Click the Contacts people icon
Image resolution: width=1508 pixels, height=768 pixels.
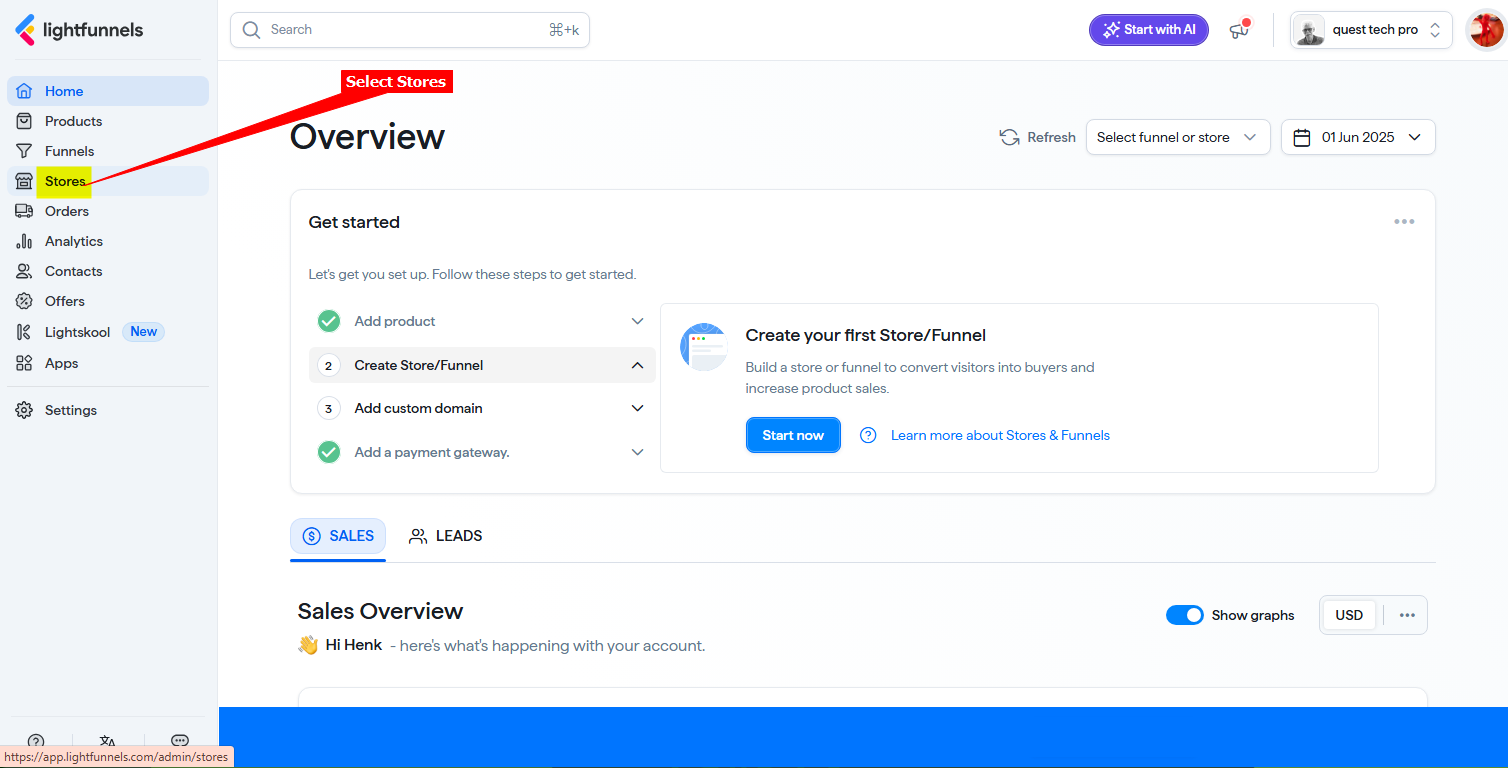[x=25, y=271]
